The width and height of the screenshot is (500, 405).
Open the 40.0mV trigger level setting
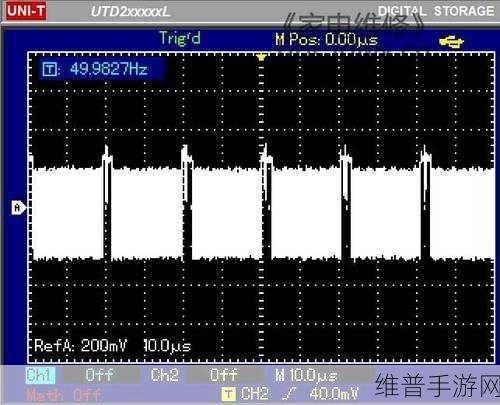334,394
